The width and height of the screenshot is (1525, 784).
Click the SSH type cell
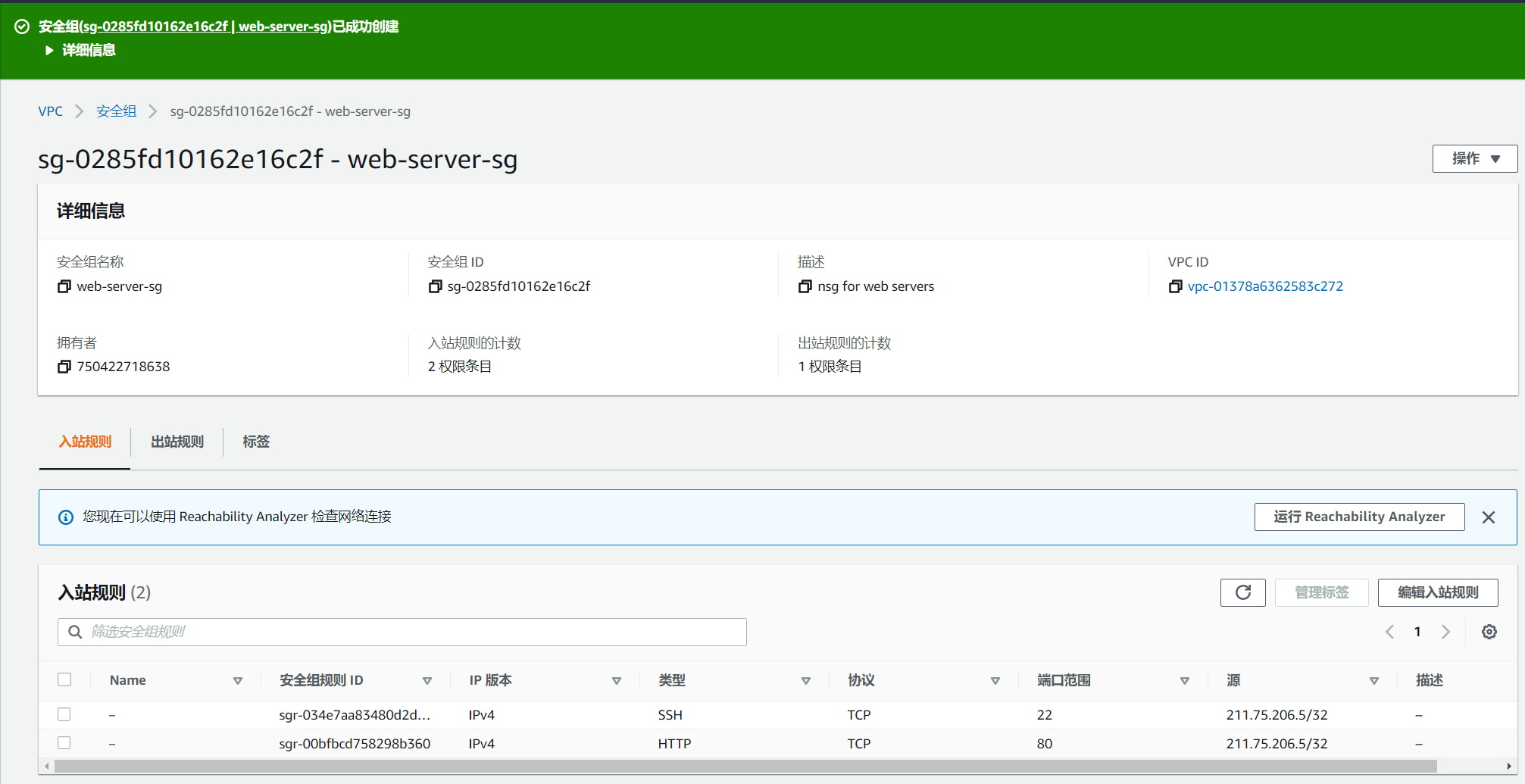click(x=670, y=715)
